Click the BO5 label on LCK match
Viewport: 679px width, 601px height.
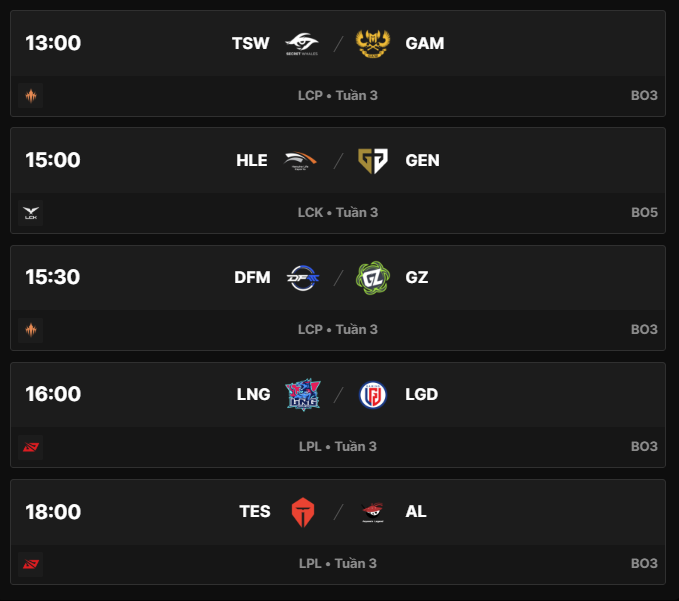click(x=644, y=213)
